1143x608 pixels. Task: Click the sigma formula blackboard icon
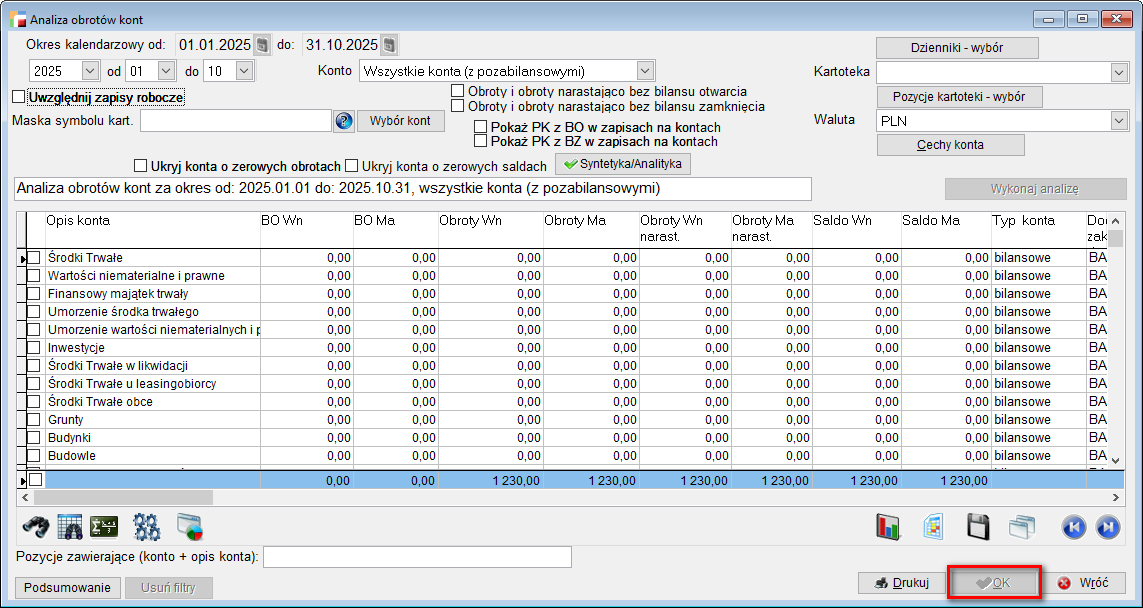[104, 526]
